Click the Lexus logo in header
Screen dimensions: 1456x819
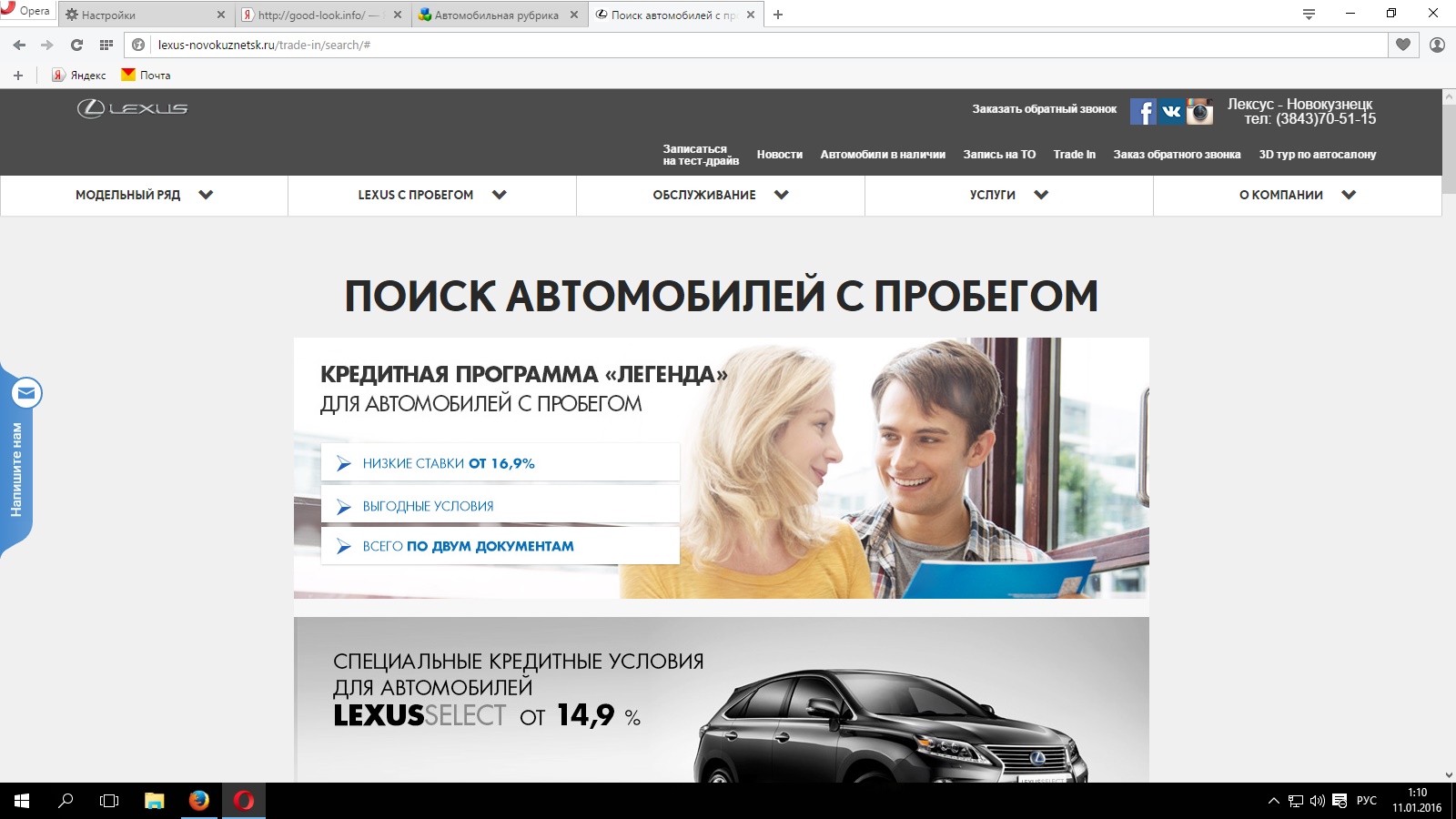pyautogui.click(x=133, y=108)
